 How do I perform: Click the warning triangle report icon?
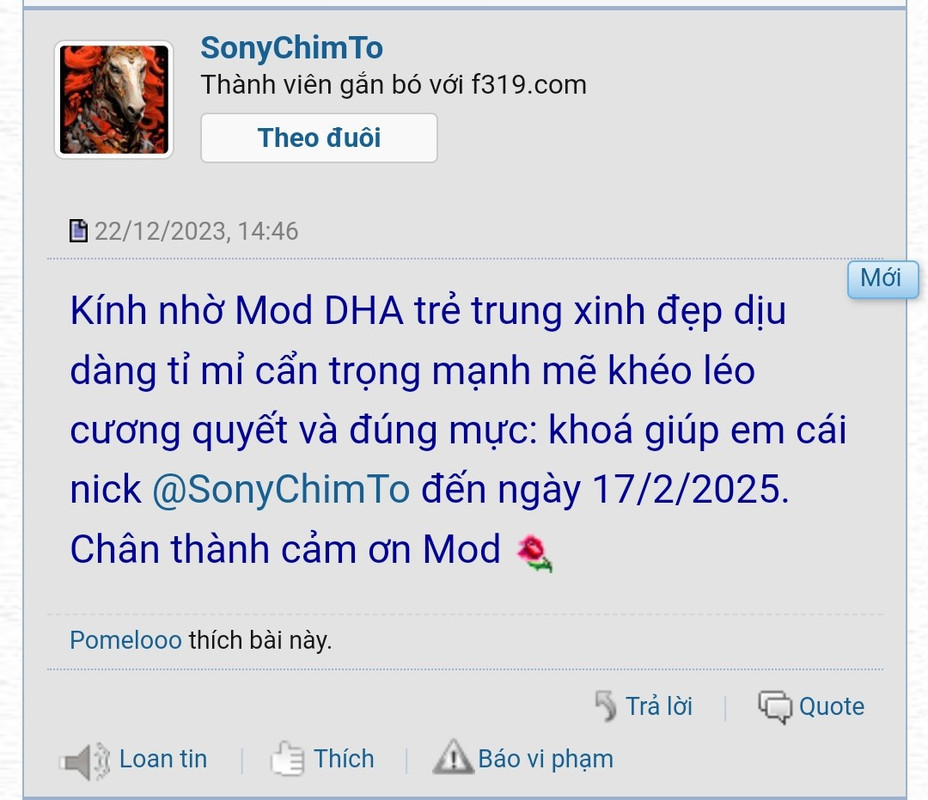(x=453, y=757)
